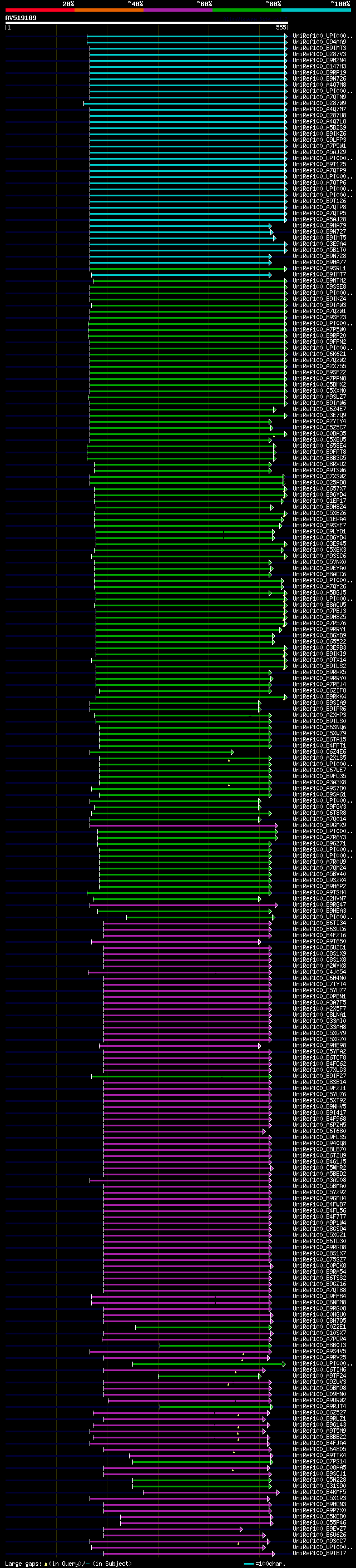Select label UniRef100_A5B1T0

pos(319,250)
